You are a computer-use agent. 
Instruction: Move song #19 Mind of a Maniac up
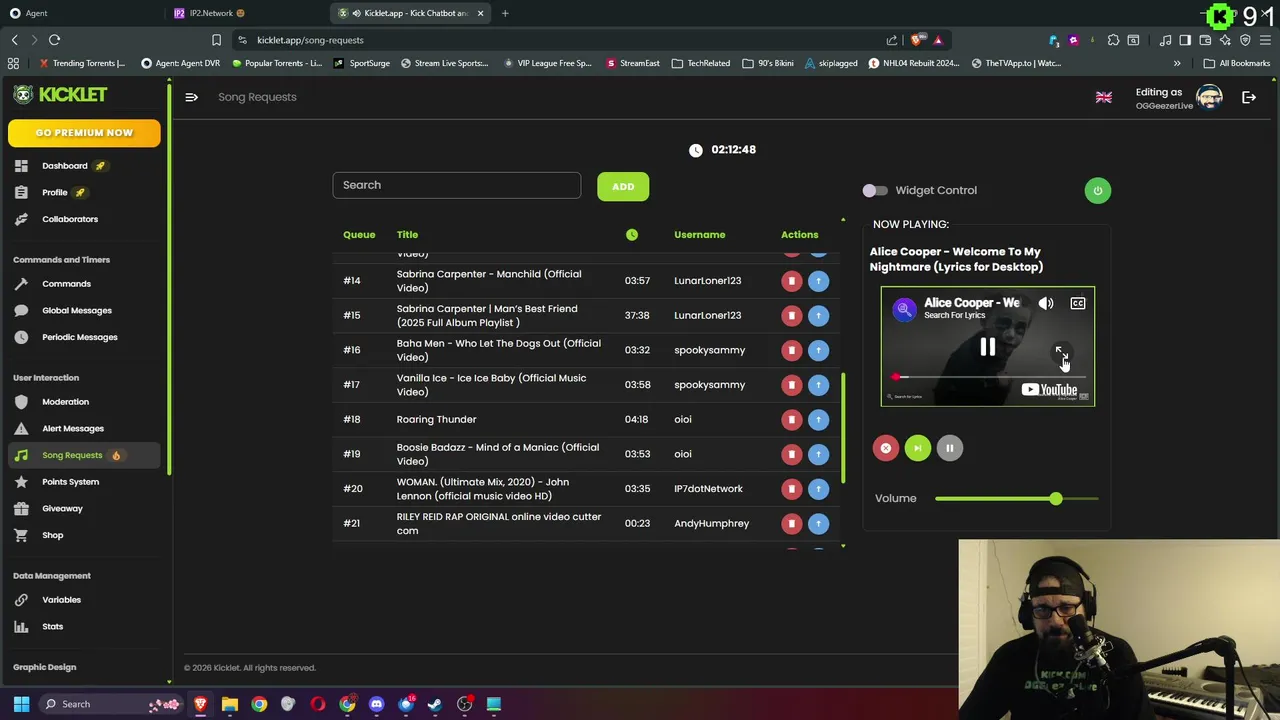click(818, 454)
